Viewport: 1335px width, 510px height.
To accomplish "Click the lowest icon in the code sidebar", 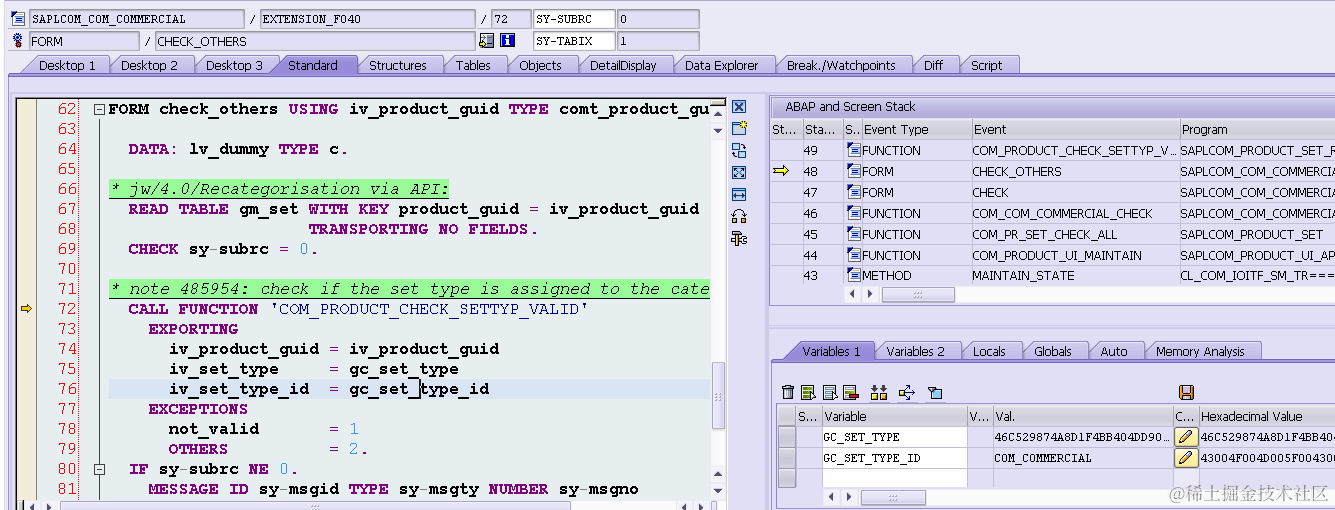I will (739, 238).
